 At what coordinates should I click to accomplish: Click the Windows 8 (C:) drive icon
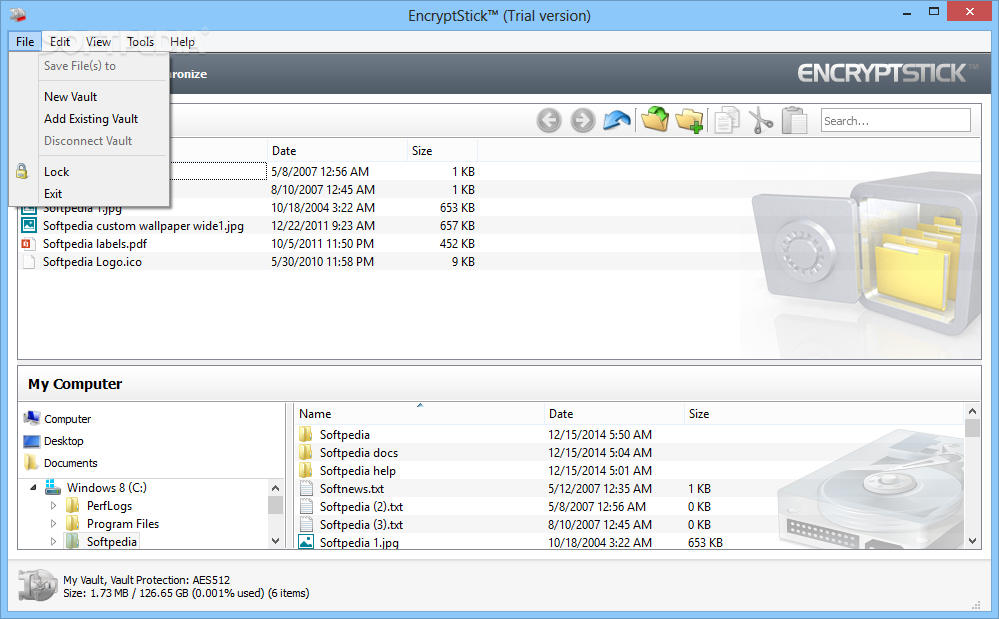click(53, 487)
